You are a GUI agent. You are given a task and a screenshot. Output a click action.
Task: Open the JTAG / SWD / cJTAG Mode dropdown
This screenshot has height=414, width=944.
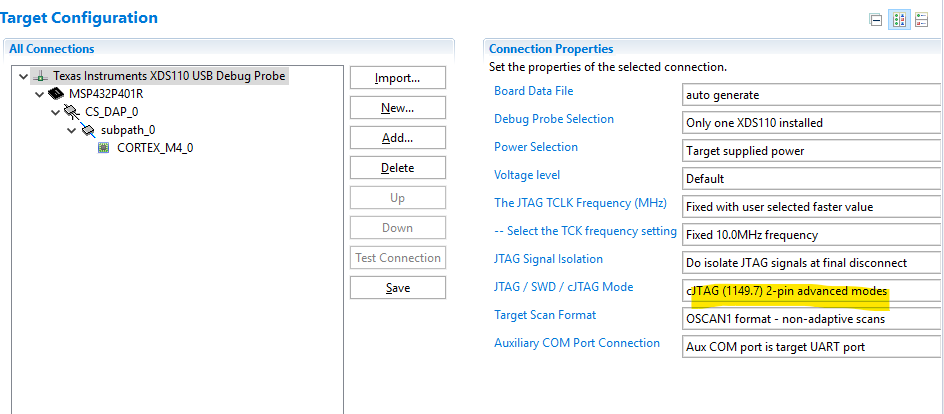point(810,291)
